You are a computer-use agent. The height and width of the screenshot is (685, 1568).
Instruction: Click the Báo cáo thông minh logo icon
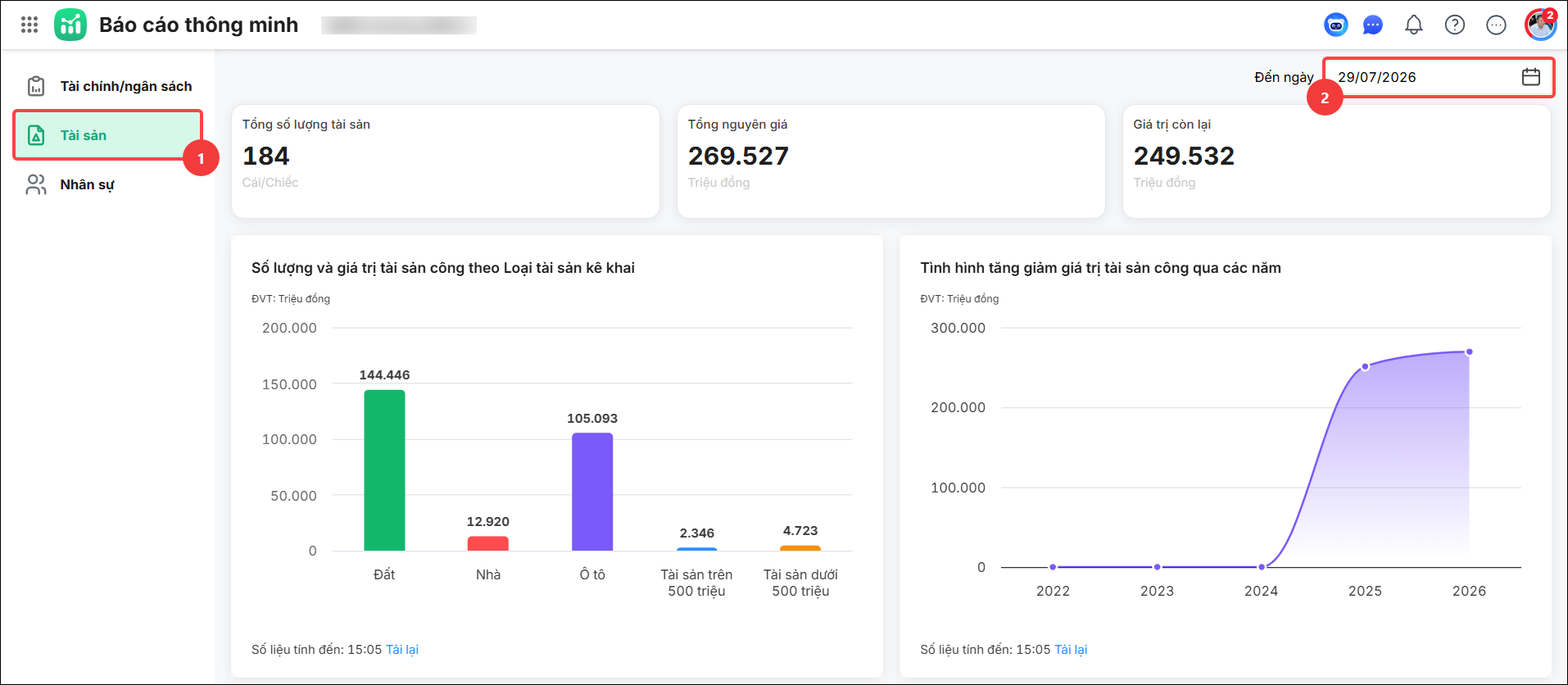(70, 25)
